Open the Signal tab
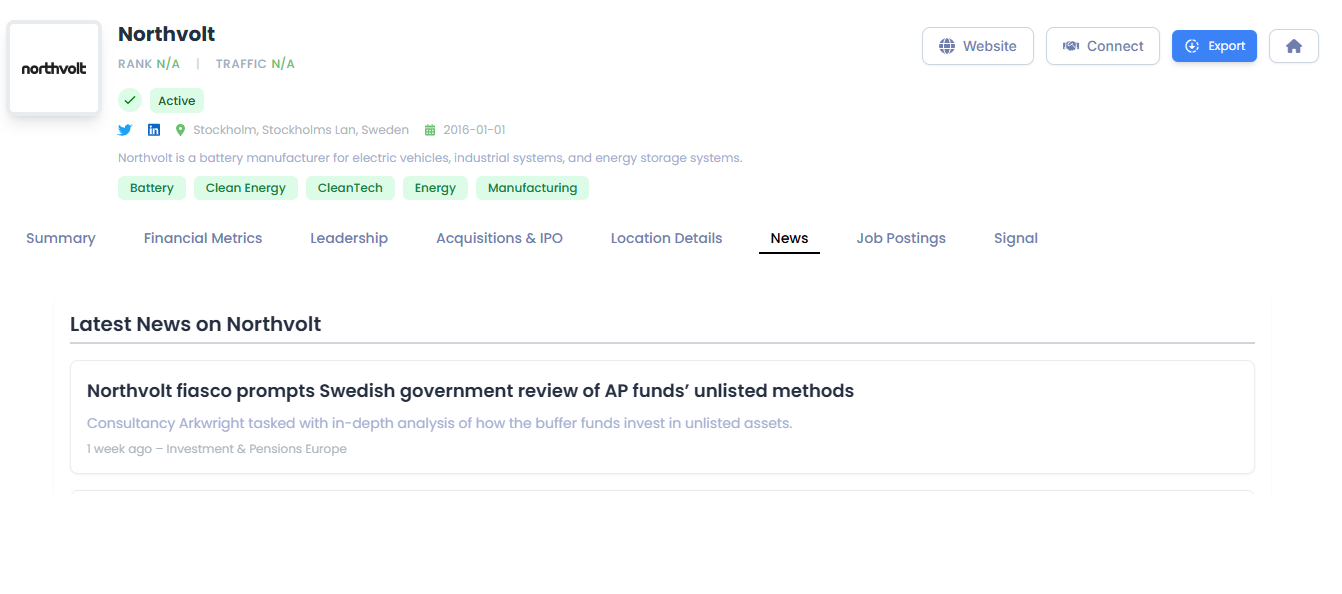The width and height of the screenshot is (1342, 594). point(1016,238)
